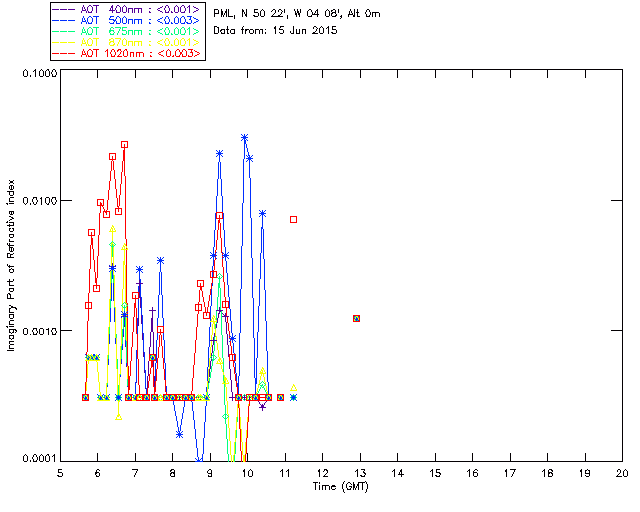Click the green dashed 675nm legend line
The height and width of the screenshot is (512, 640).
pyautogui.click(x=64, y=31)
